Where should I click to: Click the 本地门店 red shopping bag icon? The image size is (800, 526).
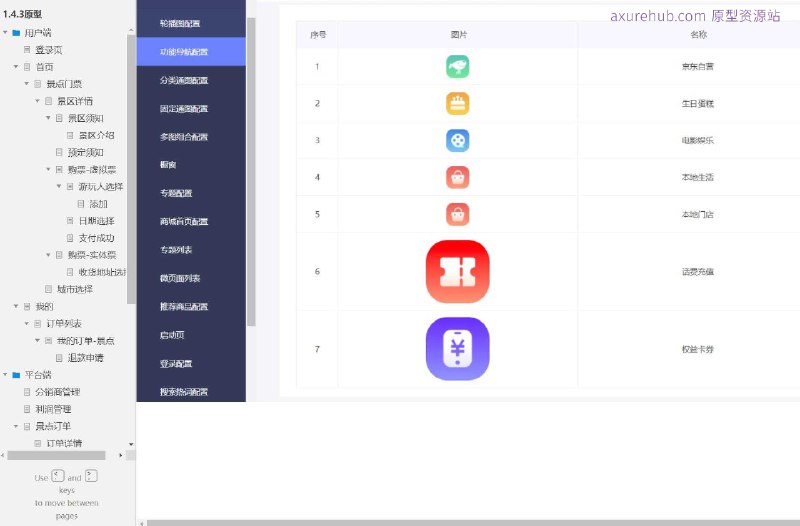pyautogui.click(x=458, y=214)
